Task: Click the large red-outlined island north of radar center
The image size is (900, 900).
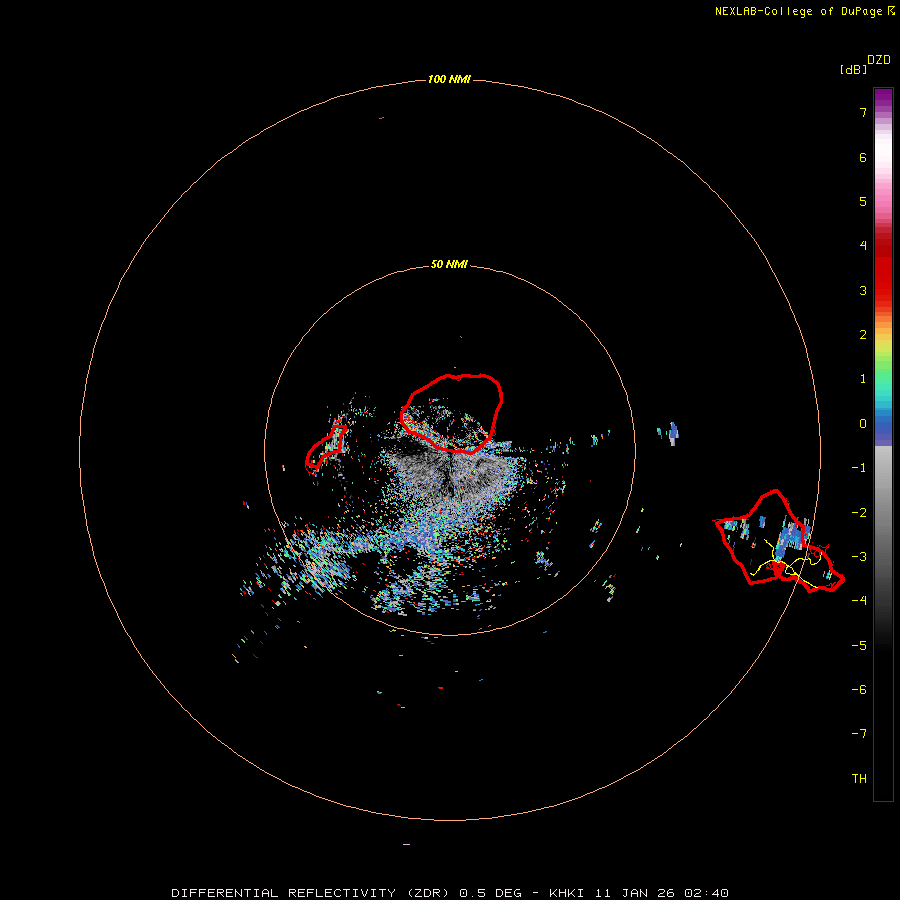Action: (452, 413)
